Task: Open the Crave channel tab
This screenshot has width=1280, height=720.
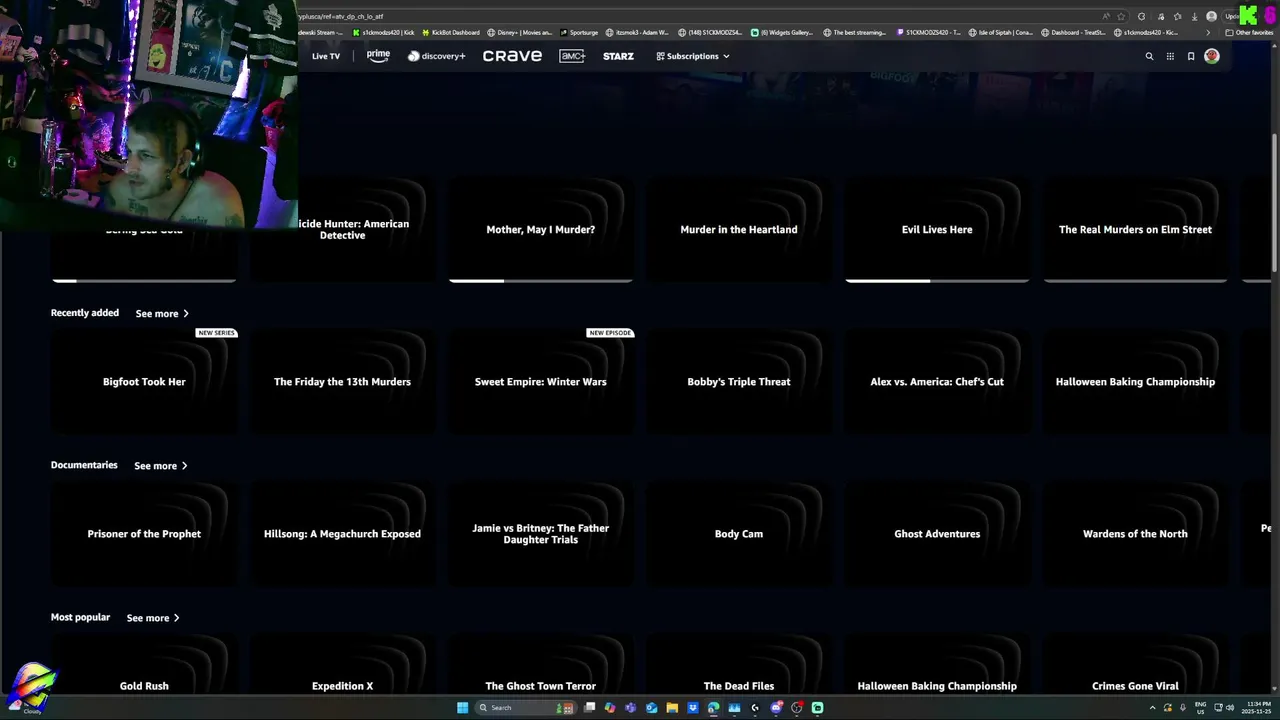Action: 512,56
